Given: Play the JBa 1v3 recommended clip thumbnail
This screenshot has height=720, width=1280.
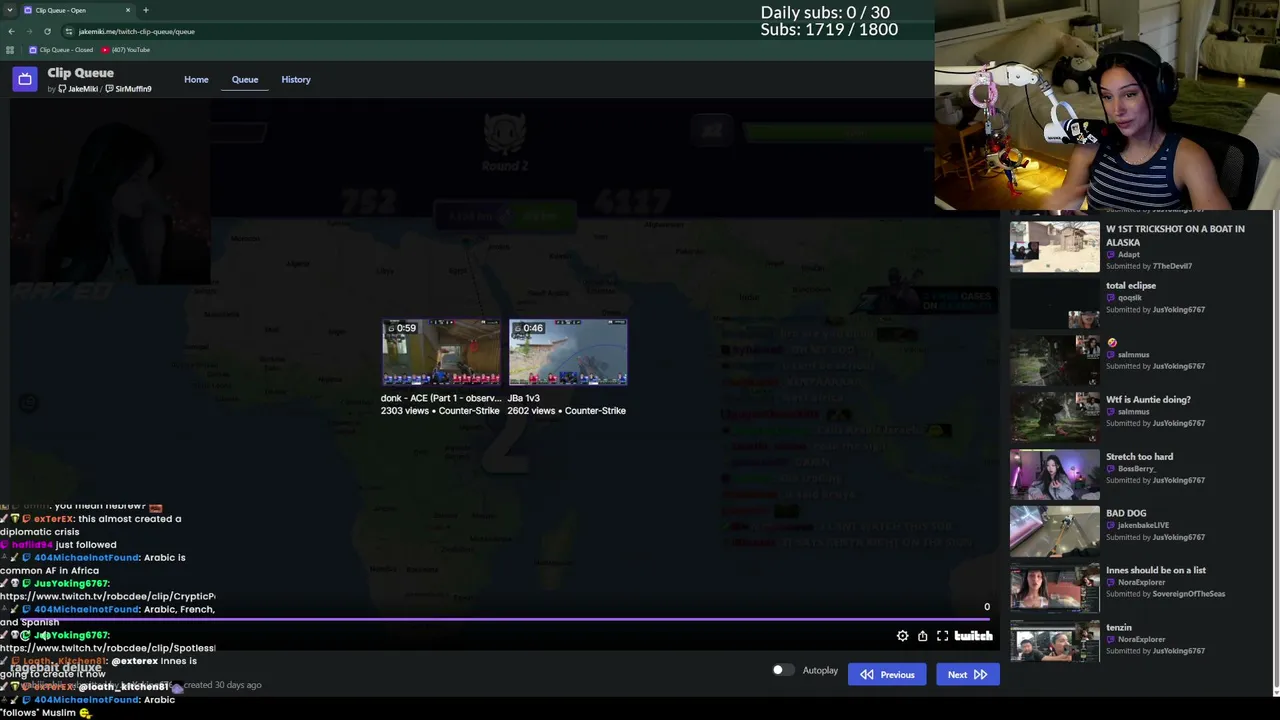Looking at the screenshot, I should point(568,352).
